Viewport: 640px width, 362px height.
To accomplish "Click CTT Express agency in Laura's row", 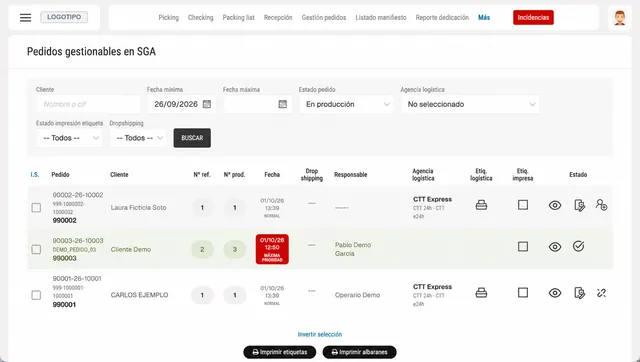I will (x=432, y=199).
